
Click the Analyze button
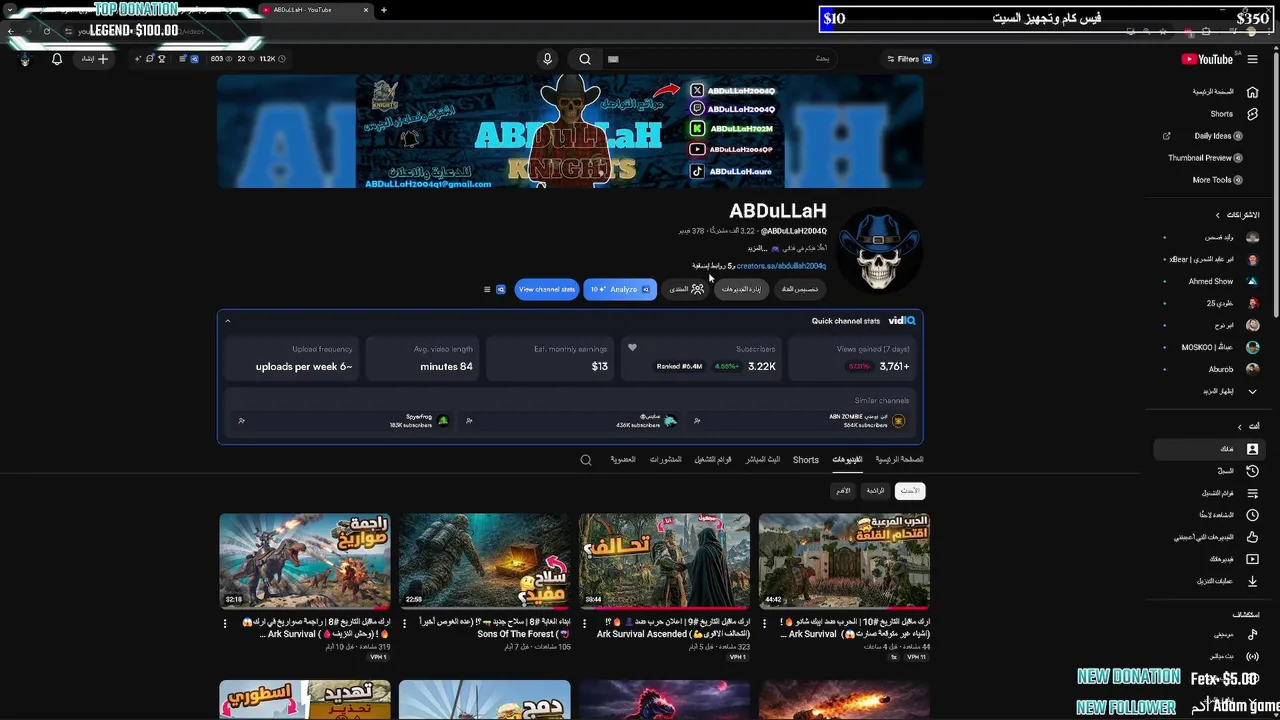620,289
